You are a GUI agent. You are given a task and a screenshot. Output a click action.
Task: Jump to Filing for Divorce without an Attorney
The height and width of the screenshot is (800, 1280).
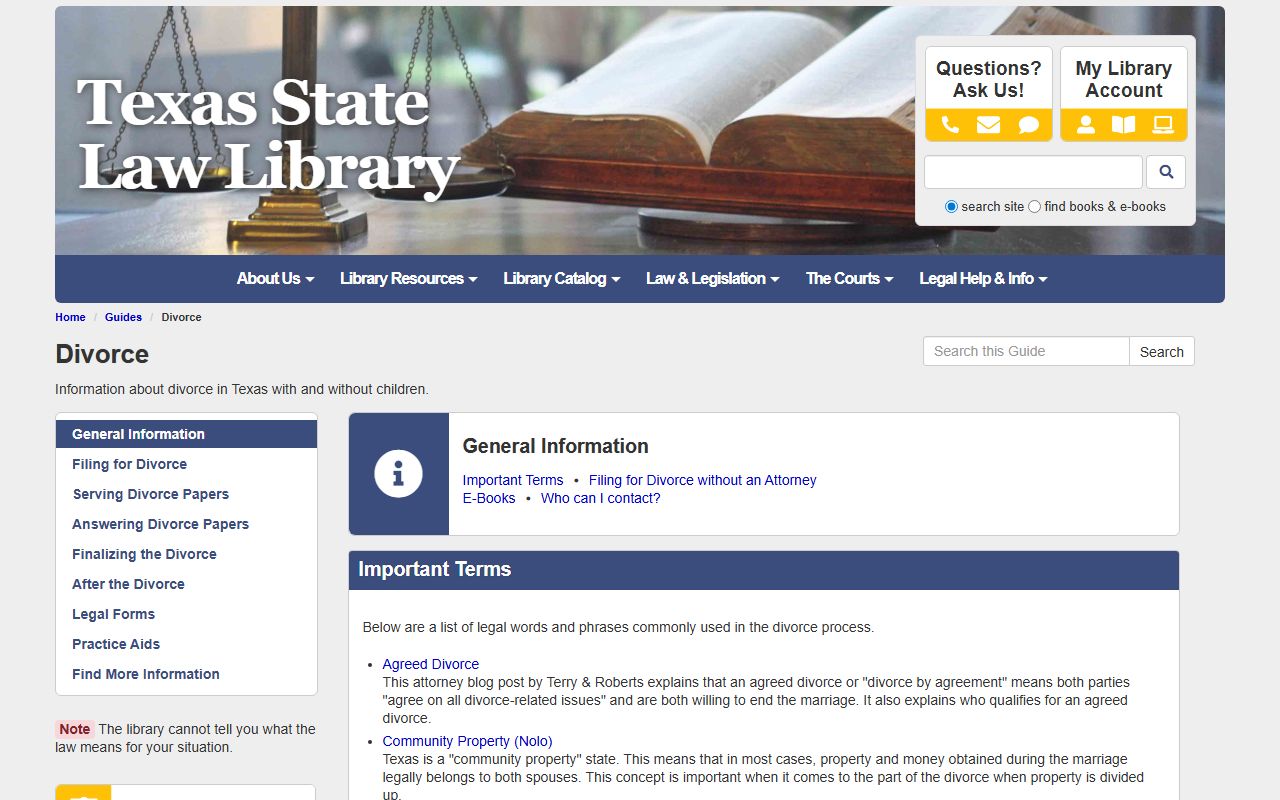(x=702, y=480)
